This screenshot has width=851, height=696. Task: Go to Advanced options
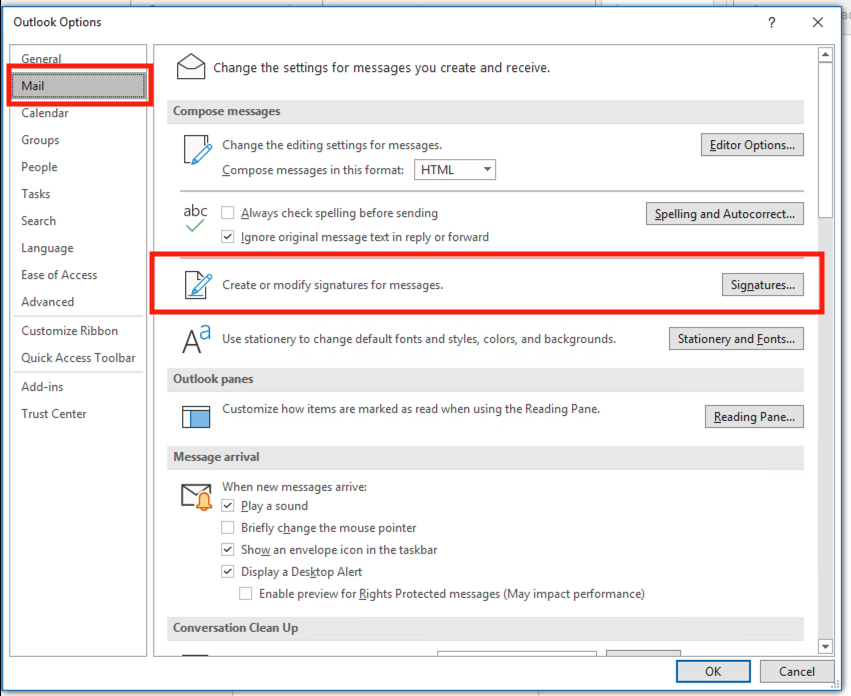click(78, 302)
